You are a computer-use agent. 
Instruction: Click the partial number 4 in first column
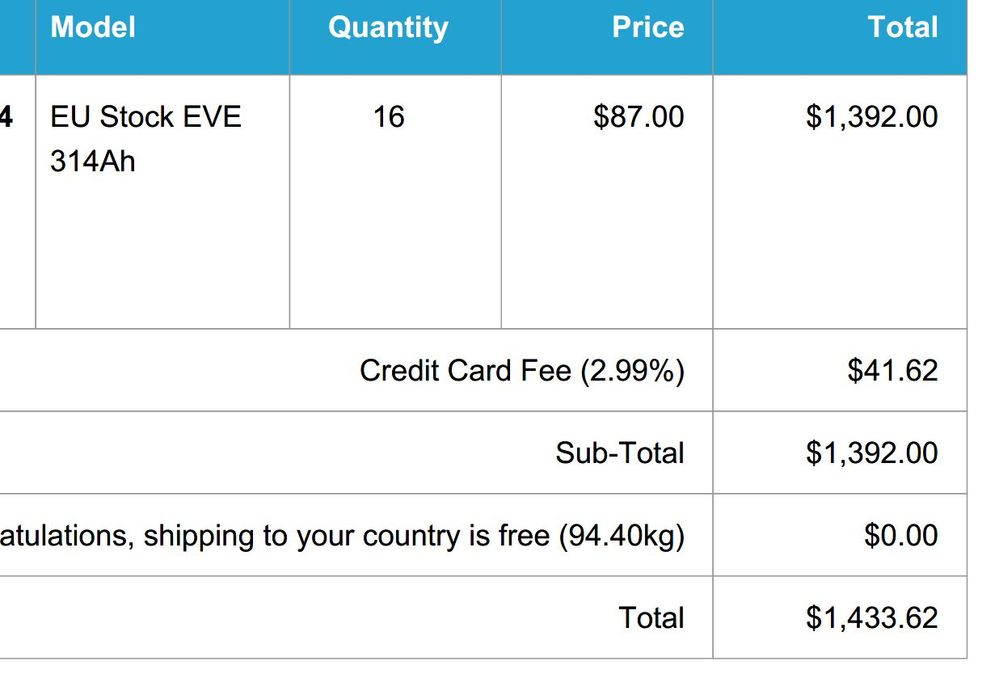point(6,117)
